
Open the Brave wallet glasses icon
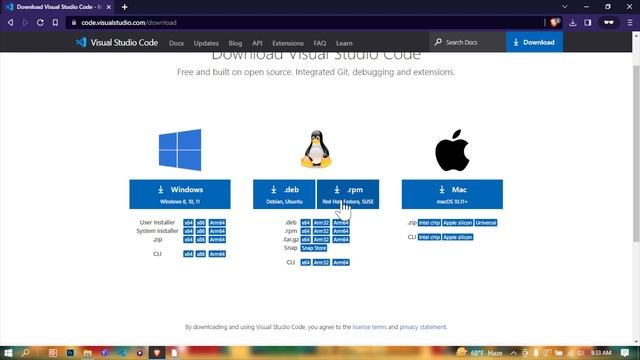pyautogui.click(x=609, y=22)
